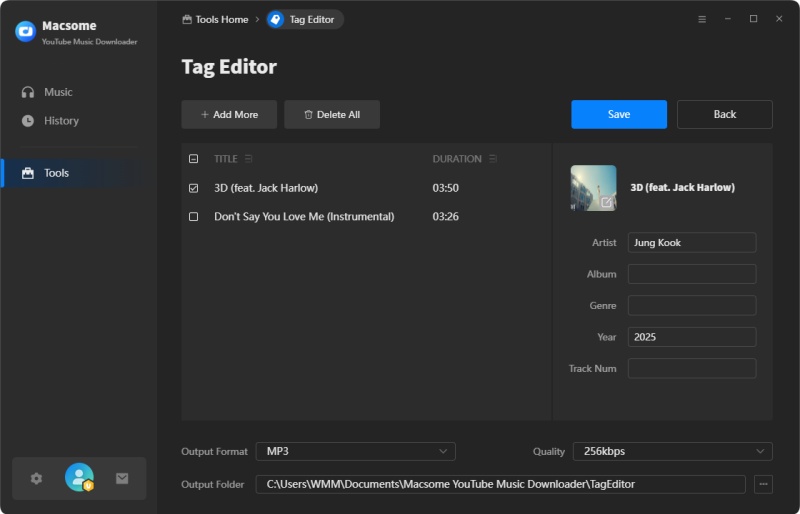Click the edit cover icon on artwork
800x514 pixels.
click(x=606, y=202)
